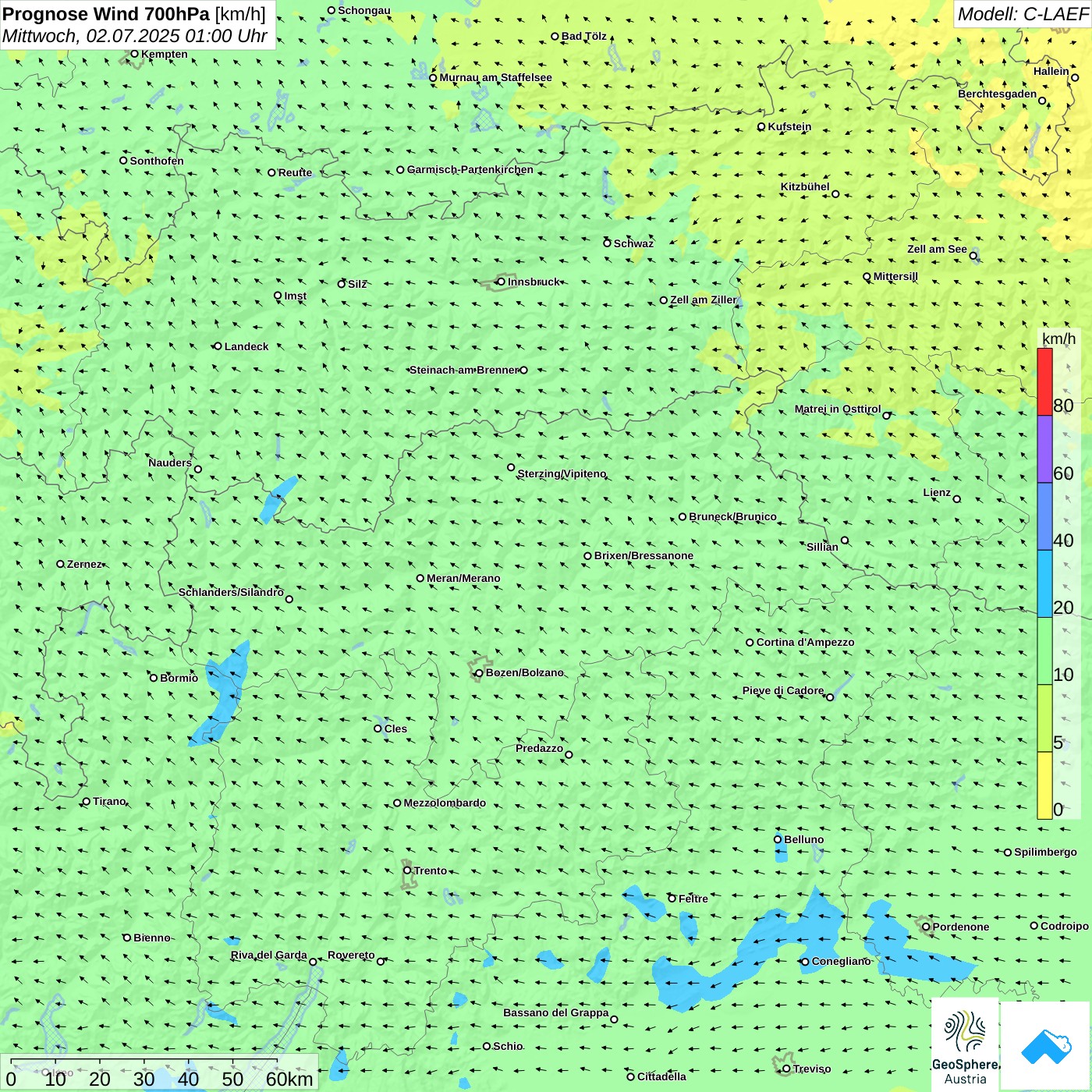This screenshot has width=1092, height=1092.
Task: Click the Sillian label
Action: point(822,547)
